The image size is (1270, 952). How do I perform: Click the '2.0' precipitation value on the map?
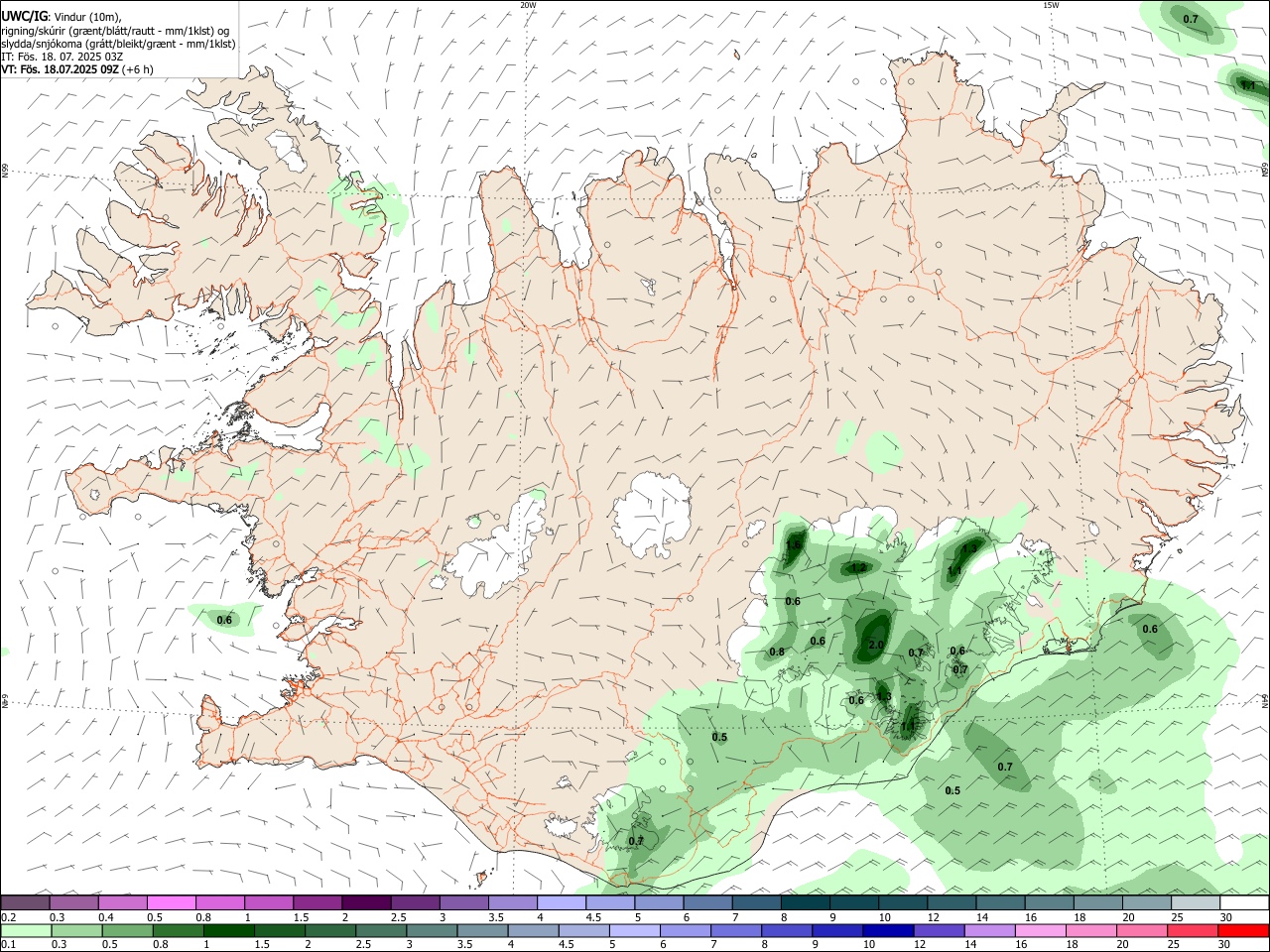click(875, 645)
